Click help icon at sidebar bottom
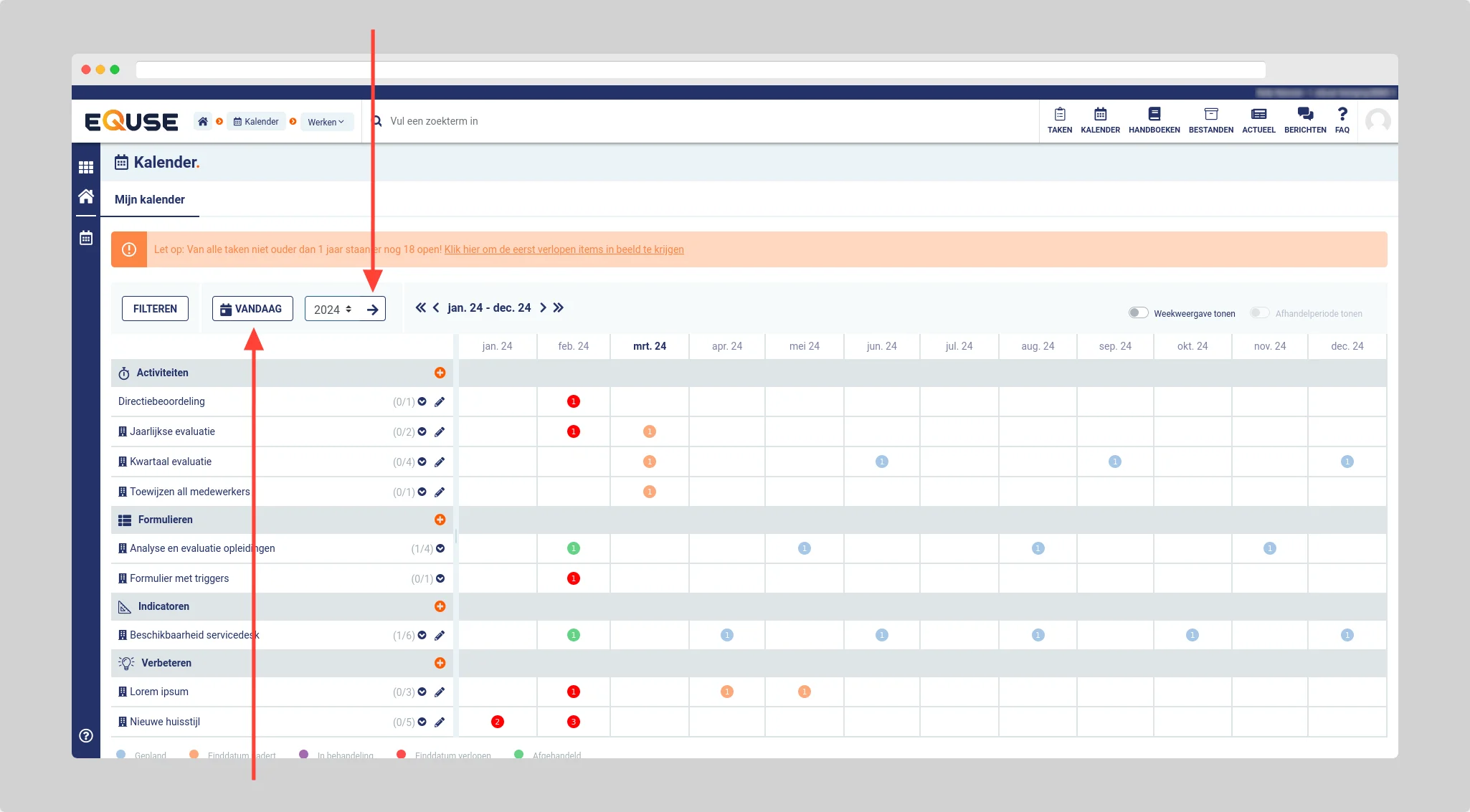Image resolution: width=1470 pixels, height=812 pixels. [86, 735]
